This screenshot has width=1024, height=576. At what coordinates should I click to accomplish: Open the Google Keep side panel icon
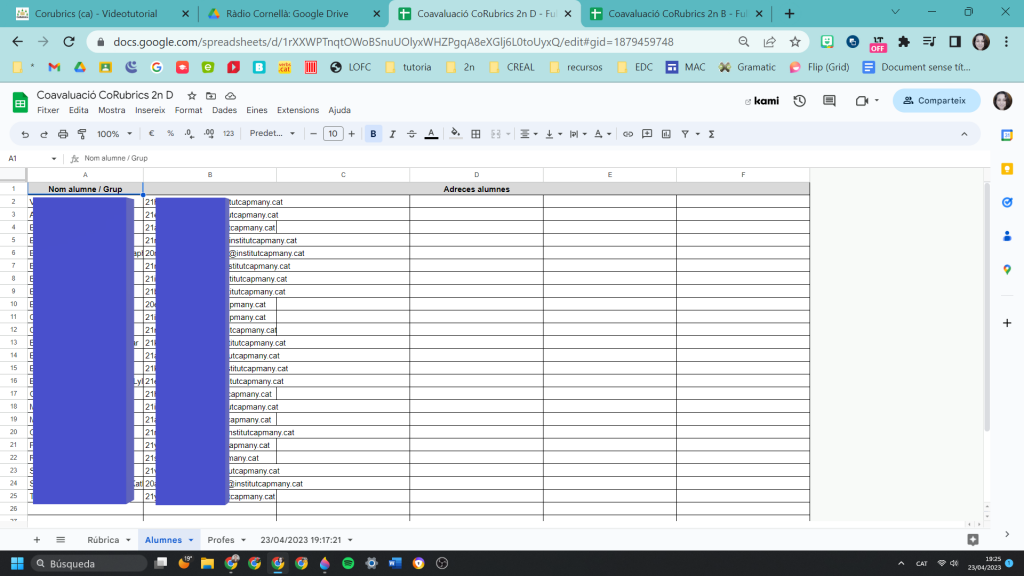1007,169
